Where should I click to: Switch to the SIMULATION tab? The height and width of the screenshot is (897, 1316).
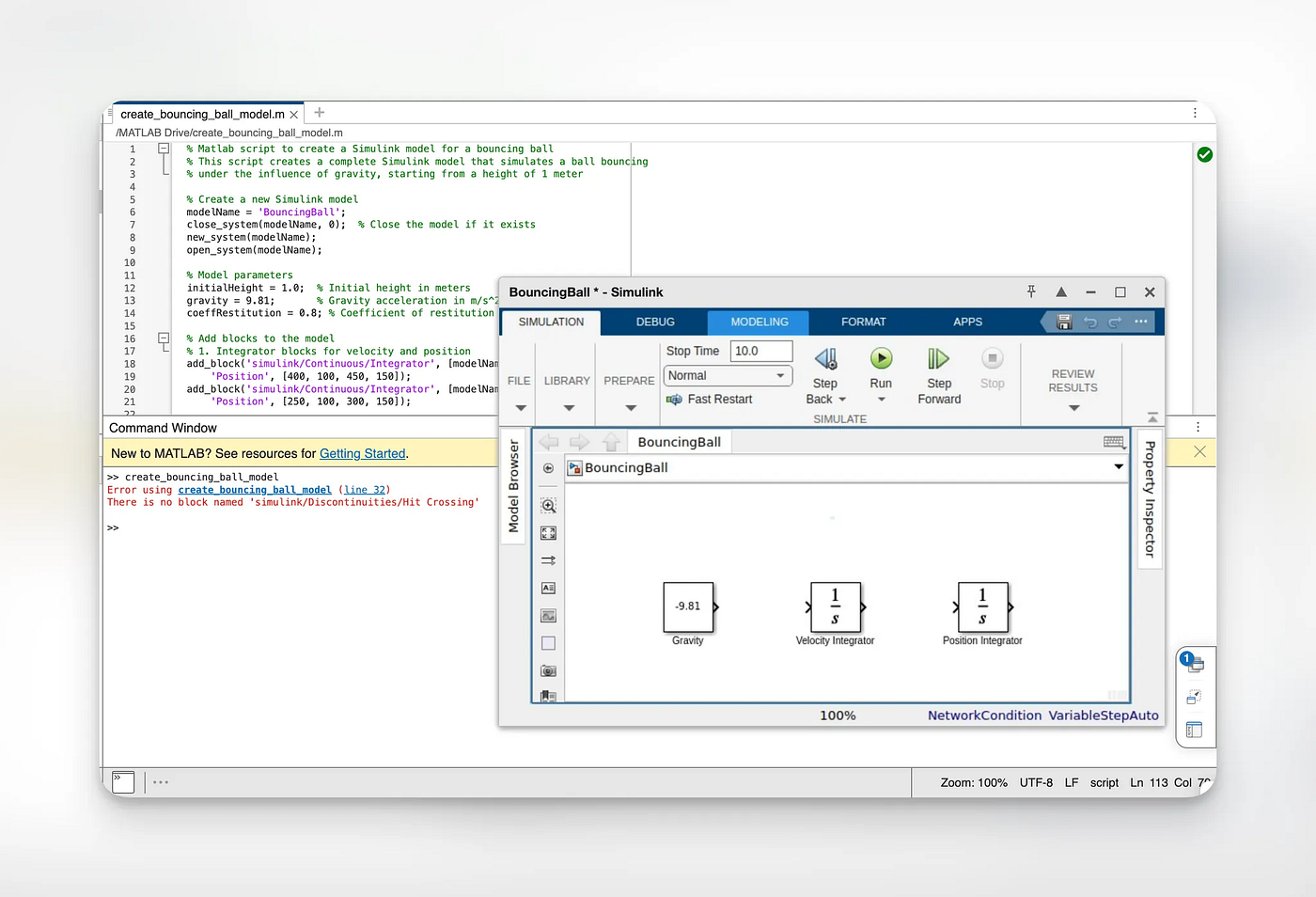[x=551, y=322]
